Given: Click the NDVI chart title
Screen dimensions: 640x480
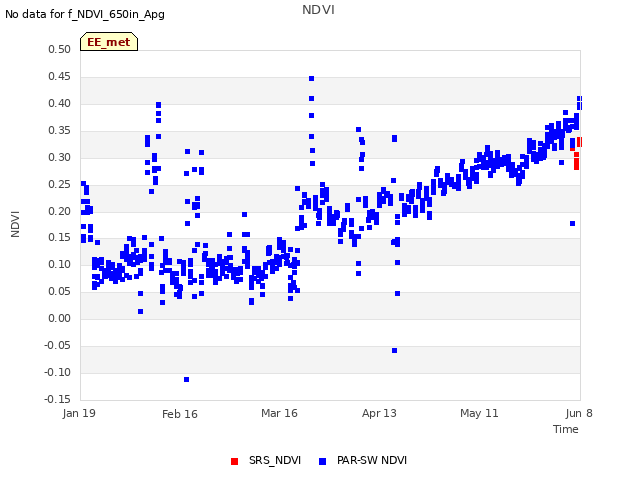Looking at the screenshot, I should click(318, 10).
